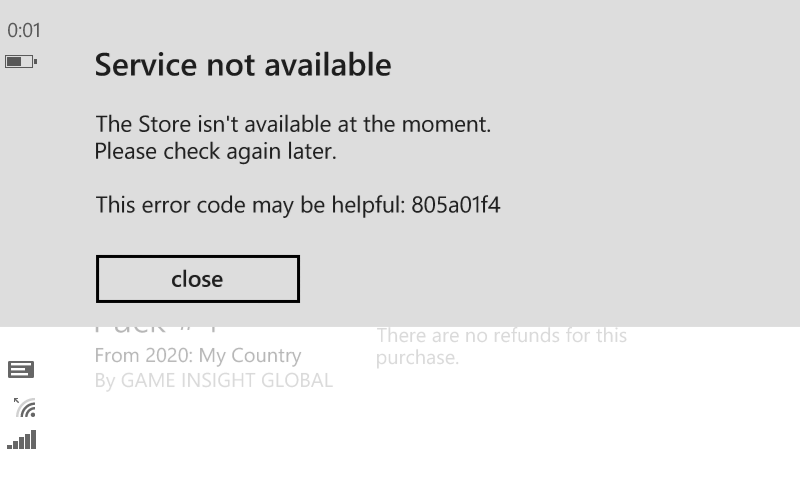Viewport: 800px width, 480px height.
Task: Open the message notification icon
Action: pyautogui.click(x=21, y=369)
